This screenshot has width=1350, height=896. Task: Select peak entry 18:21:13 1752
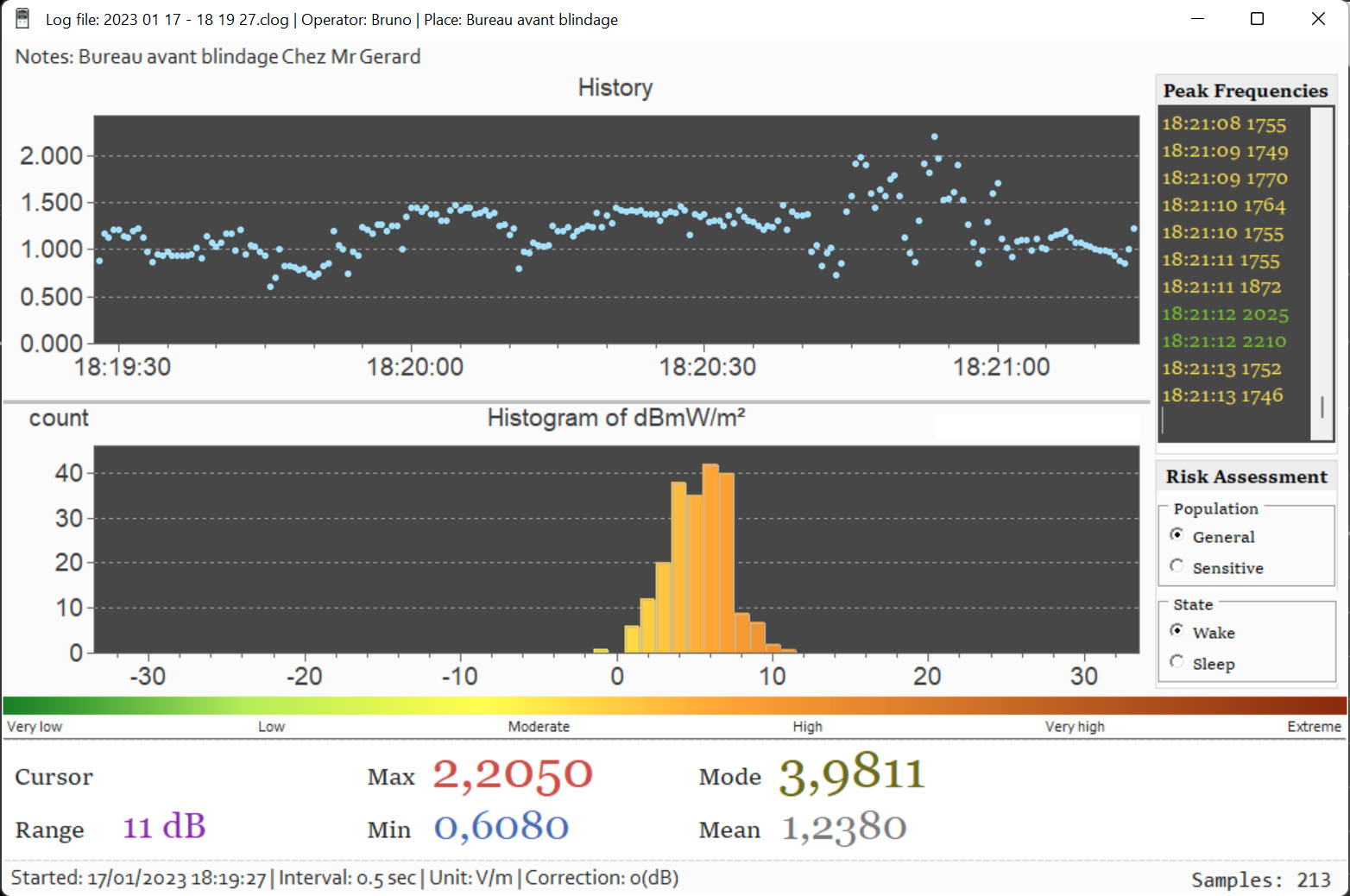(x=1221, y=369)
